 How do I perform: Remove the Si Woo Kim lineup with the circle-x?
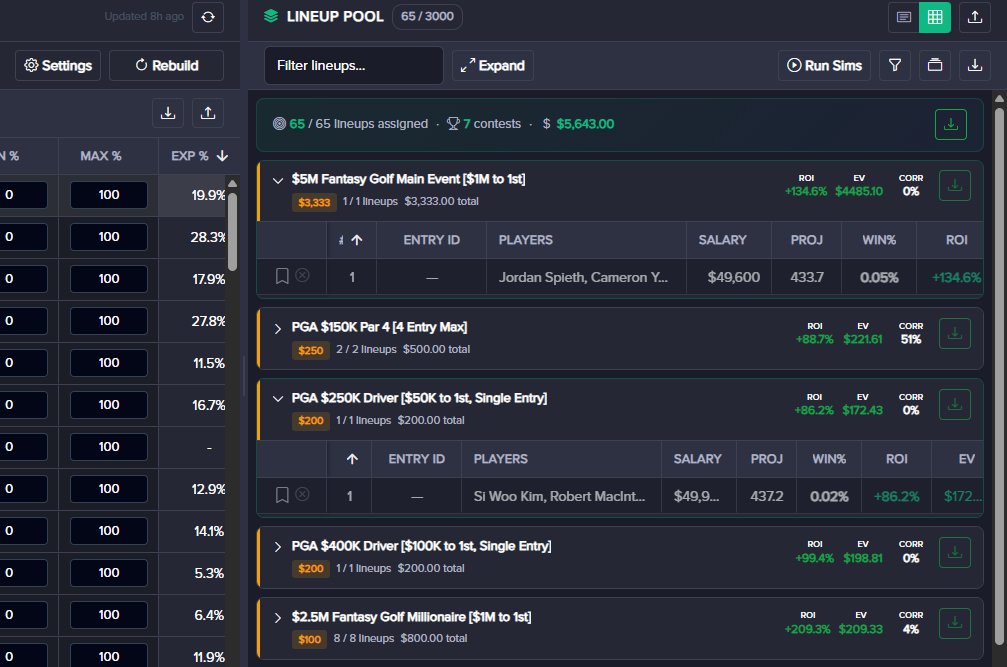[x=302, y=494]
